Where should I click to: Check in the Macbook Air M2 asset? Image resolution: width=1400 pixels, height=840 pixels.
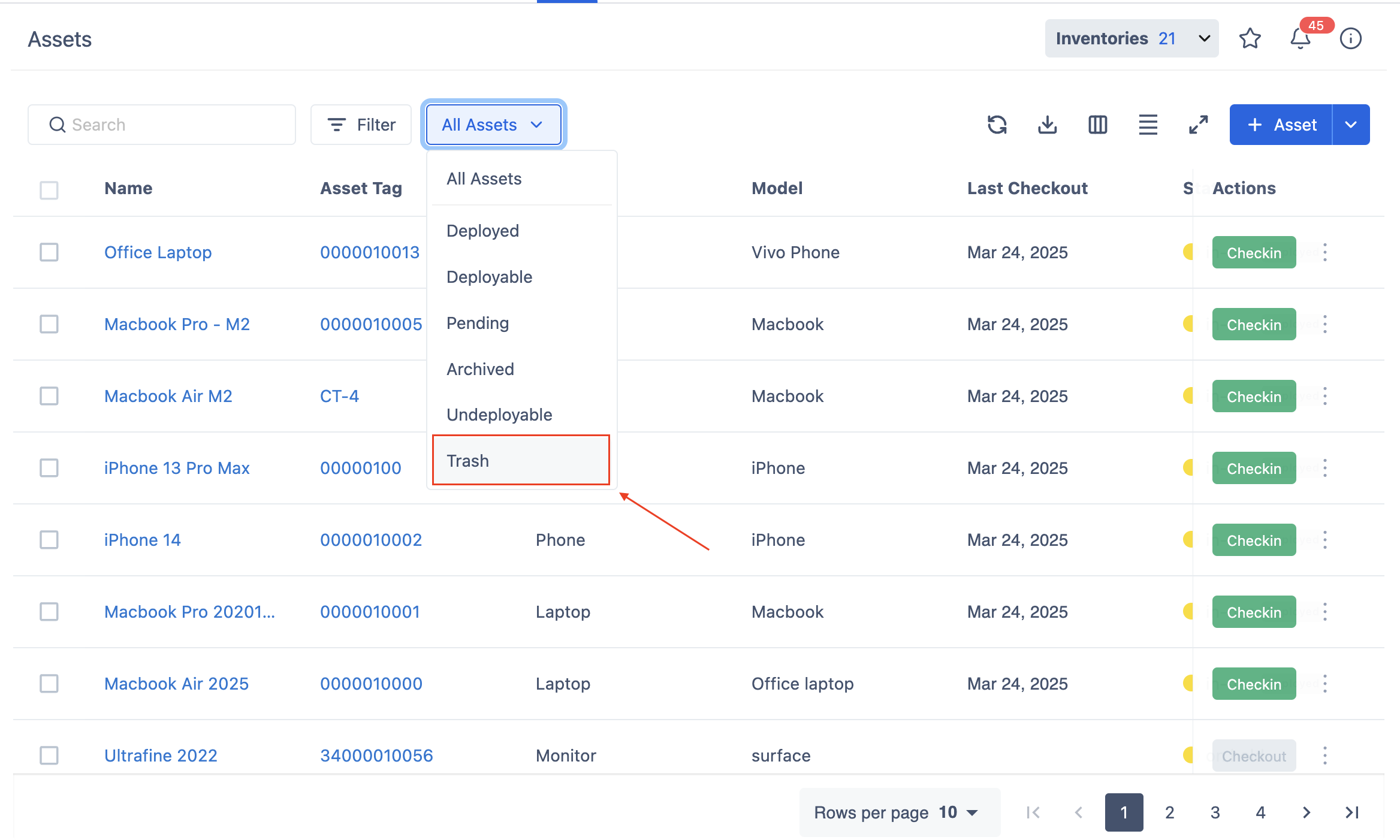click(x=1254, y=397)
